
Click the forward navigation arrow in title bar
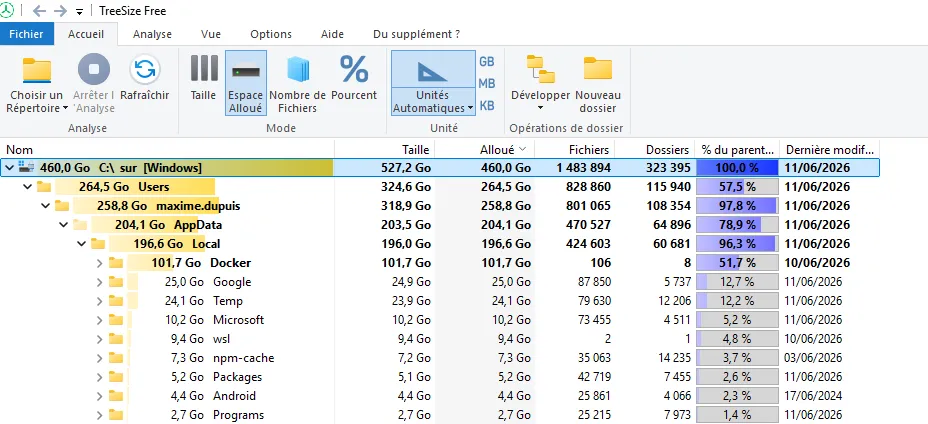click(x=60, y=11)
